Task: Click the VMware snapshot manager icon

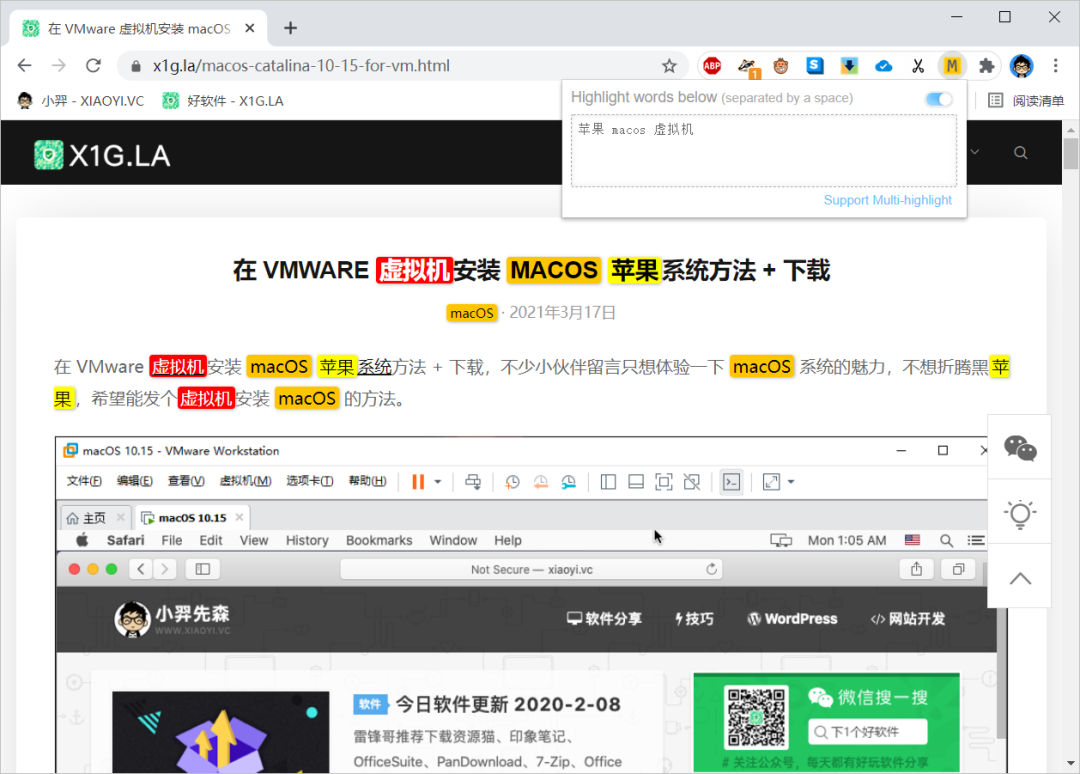Action: [x=568, y=482]
